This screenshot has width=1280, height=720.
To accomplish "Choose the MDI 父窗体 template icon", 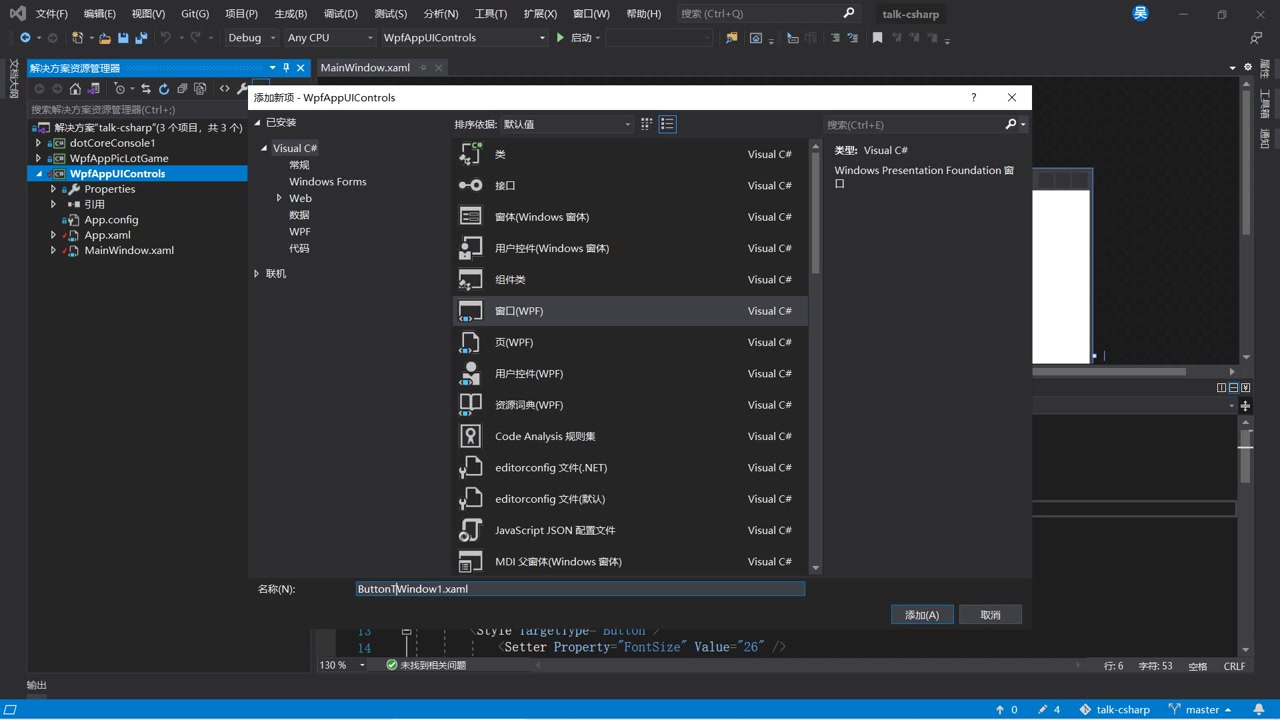I will pyautogui.click(x=470, y=562).
